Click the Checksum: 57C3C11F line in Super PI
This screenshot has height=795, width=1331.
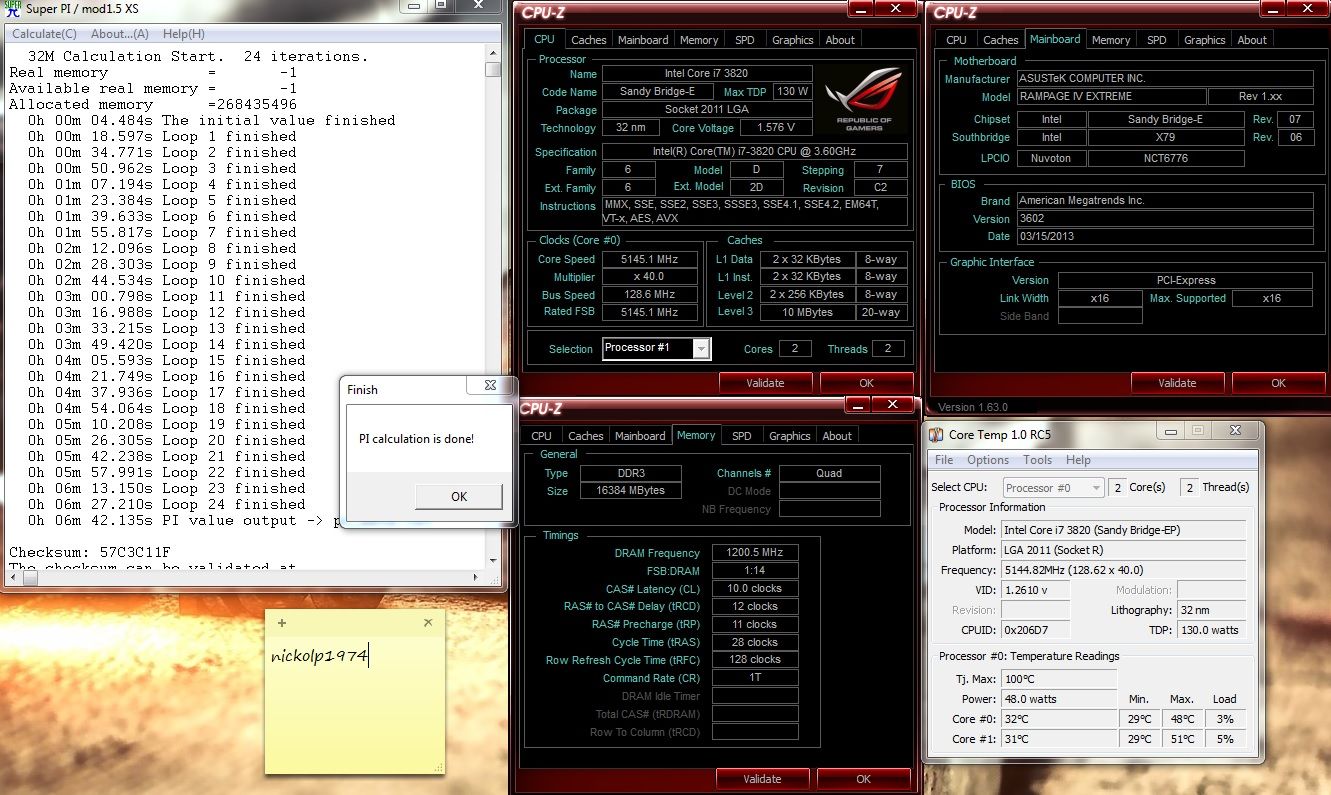click(x=90, y=552)
